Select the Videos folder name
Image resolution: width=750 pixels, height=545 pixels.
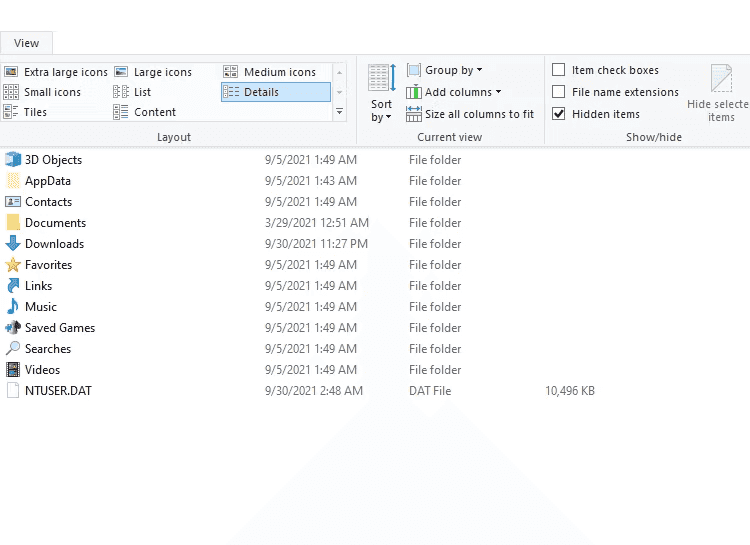click(x=43, y=370)
